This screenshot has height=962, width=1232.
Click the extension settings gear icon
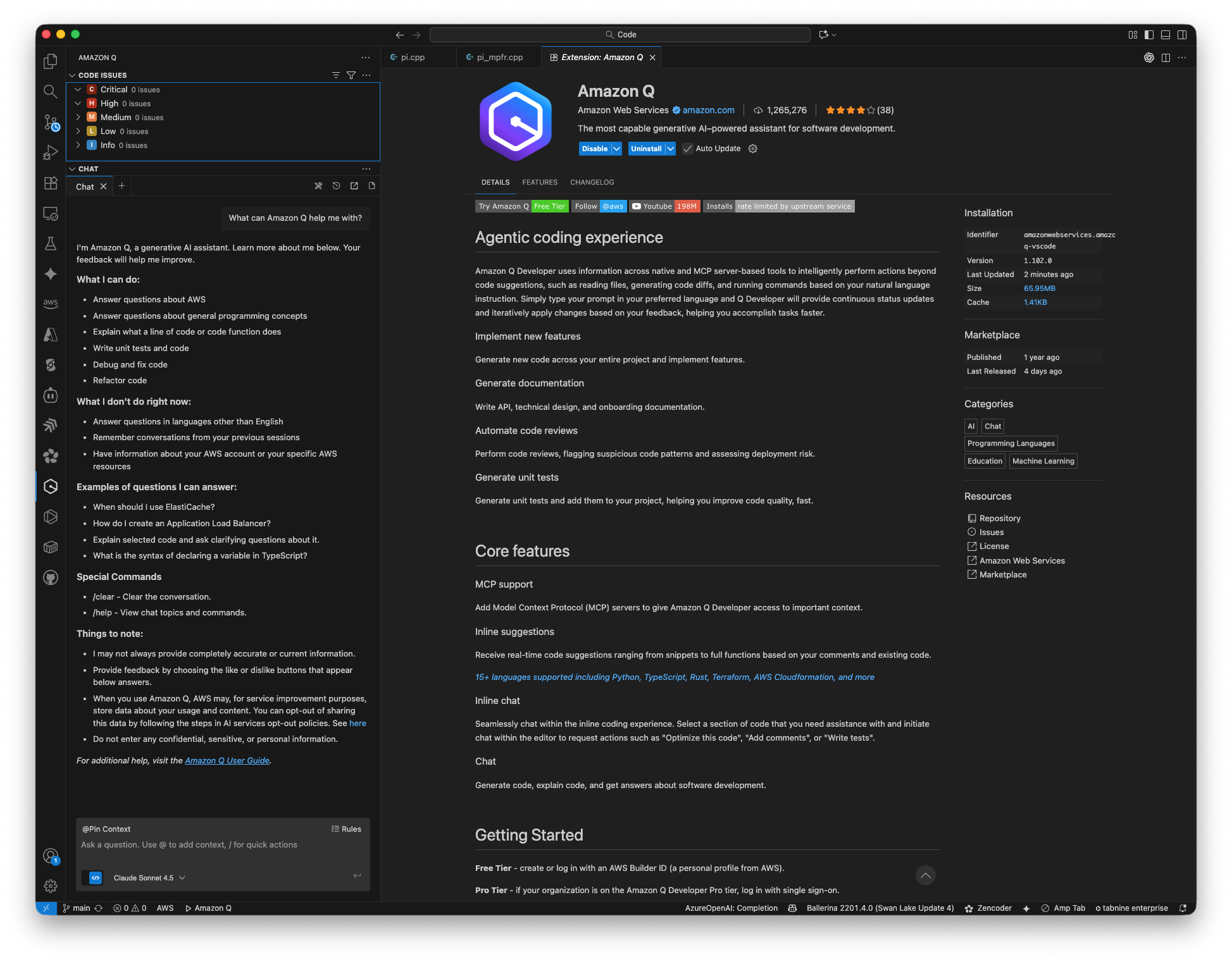coord(753,149)
